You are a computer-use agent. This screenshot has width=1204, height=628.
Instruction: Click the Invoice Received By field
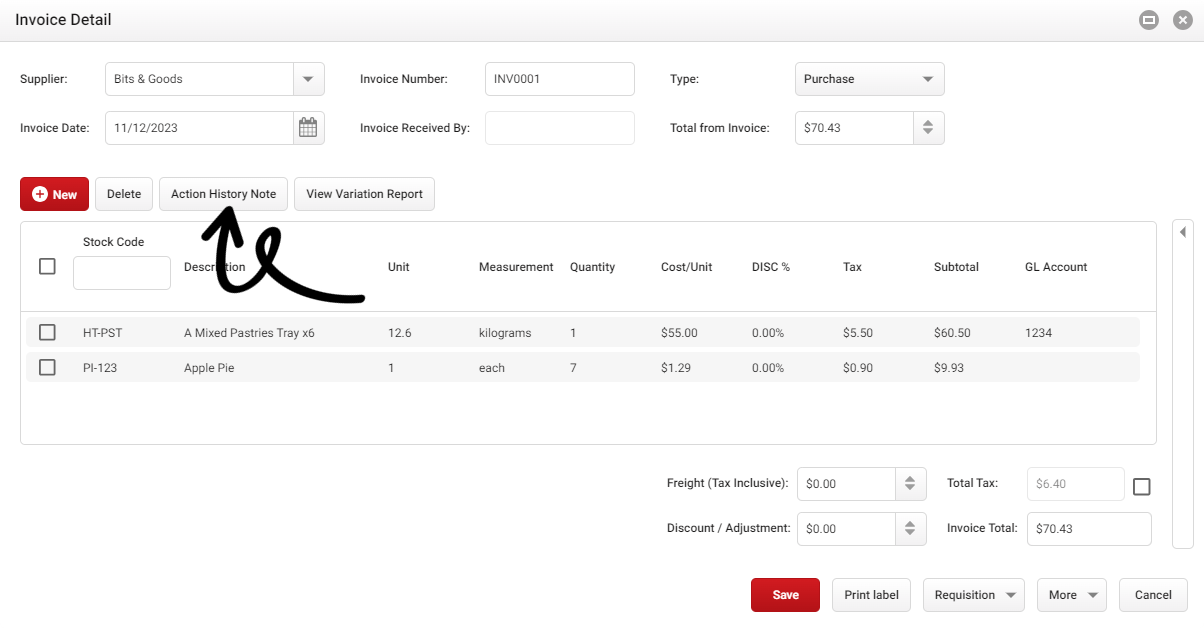[560, 128]
